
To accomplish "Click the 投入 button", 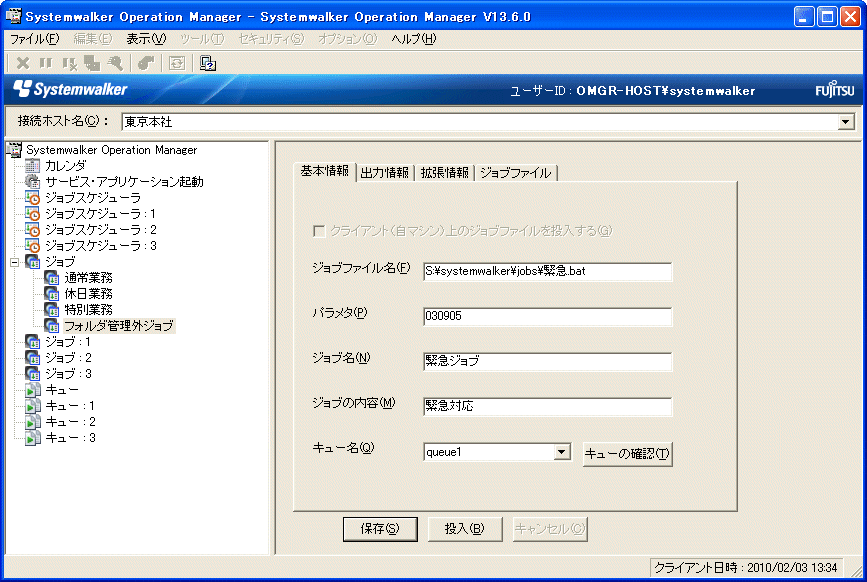I will point(464,529).
